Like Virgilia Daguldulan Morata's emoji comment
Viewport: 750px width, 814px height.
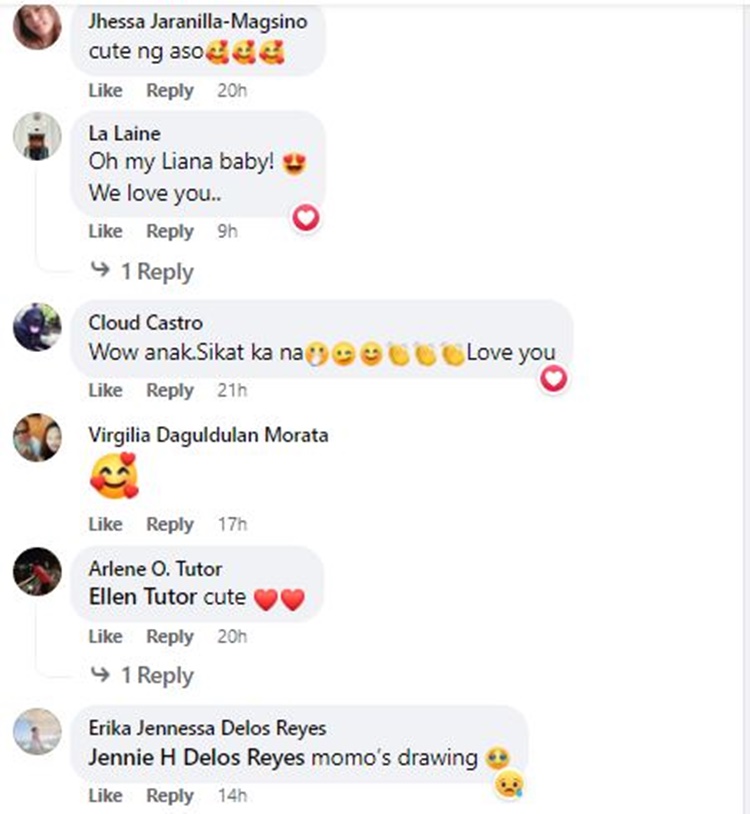[x=105, y=524]
